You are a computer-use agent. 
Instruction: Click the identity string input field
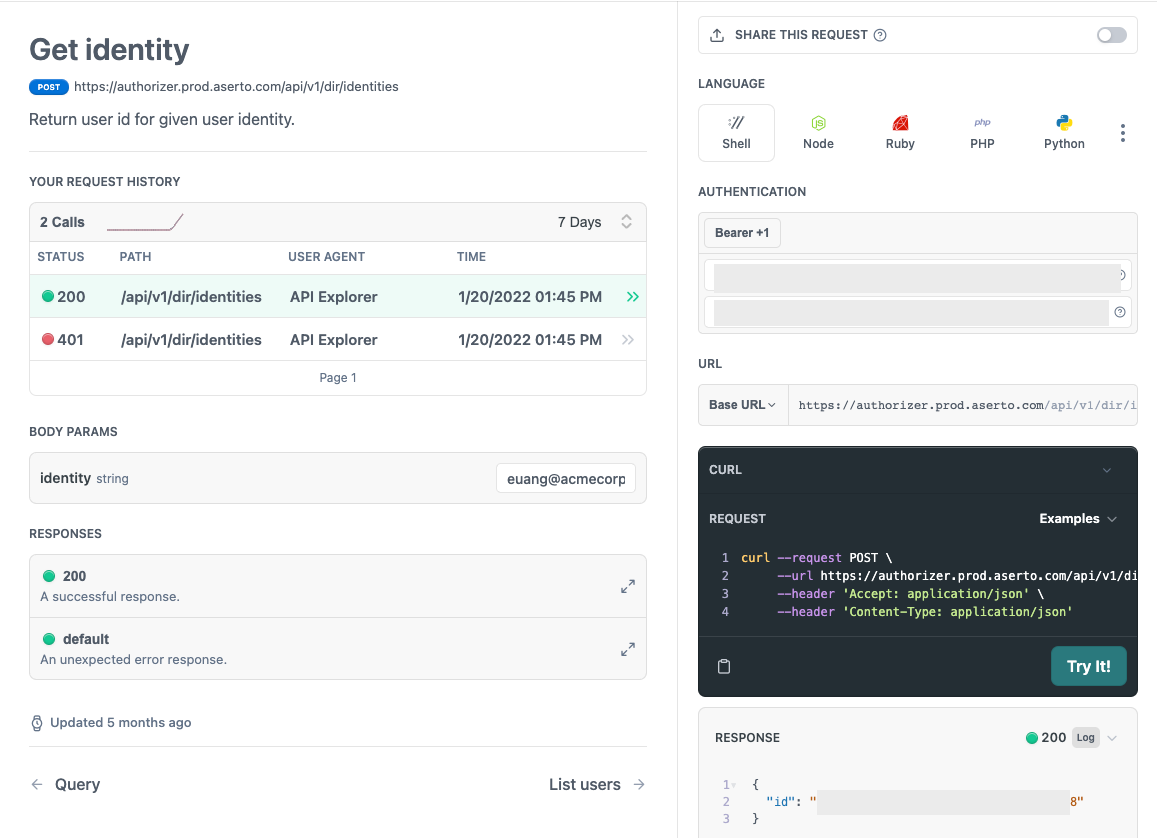[566, 479]
